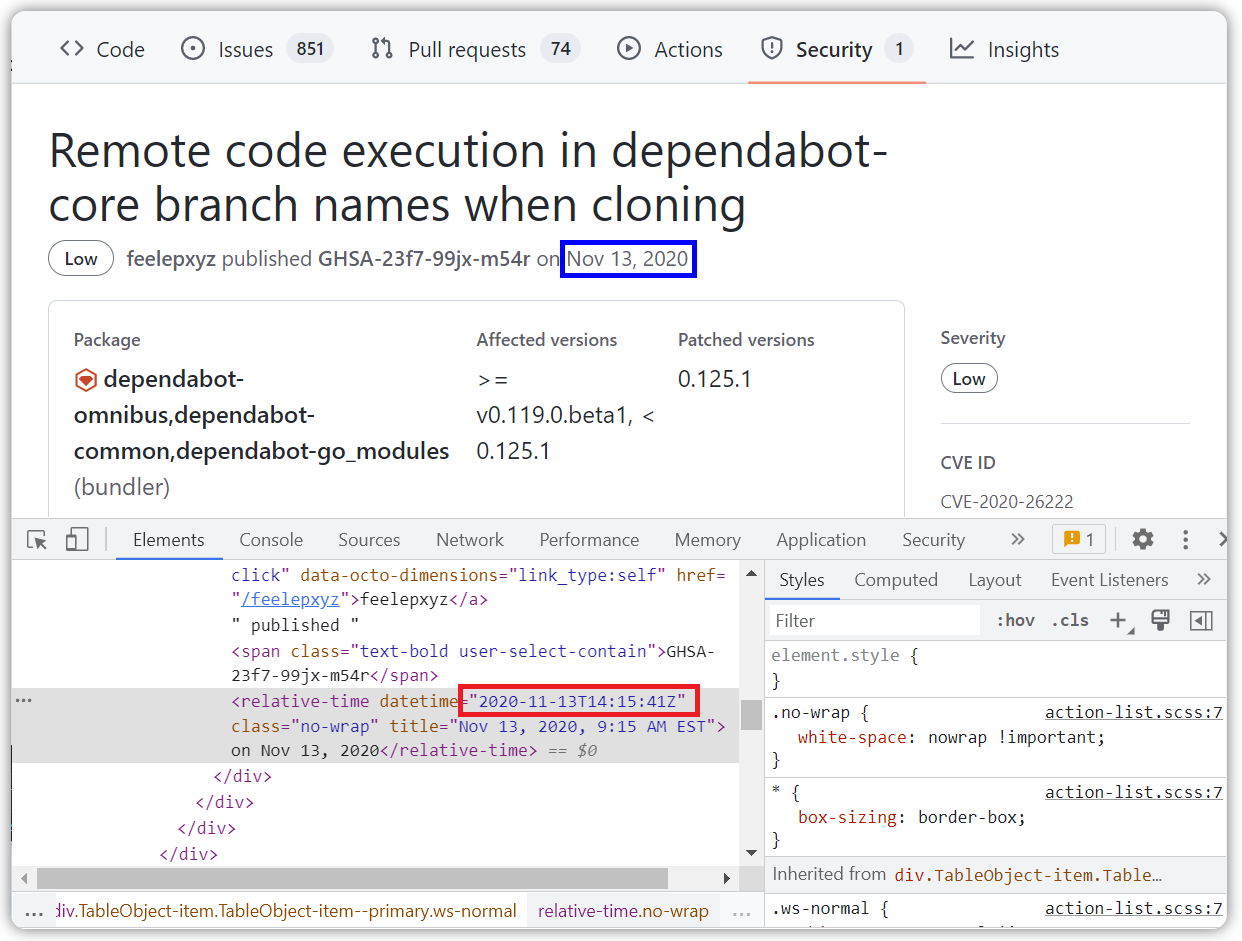The height and width of the screenshot is (941, 1242).
Task: Open the Computed styles tab
Action: pos(895,580)
